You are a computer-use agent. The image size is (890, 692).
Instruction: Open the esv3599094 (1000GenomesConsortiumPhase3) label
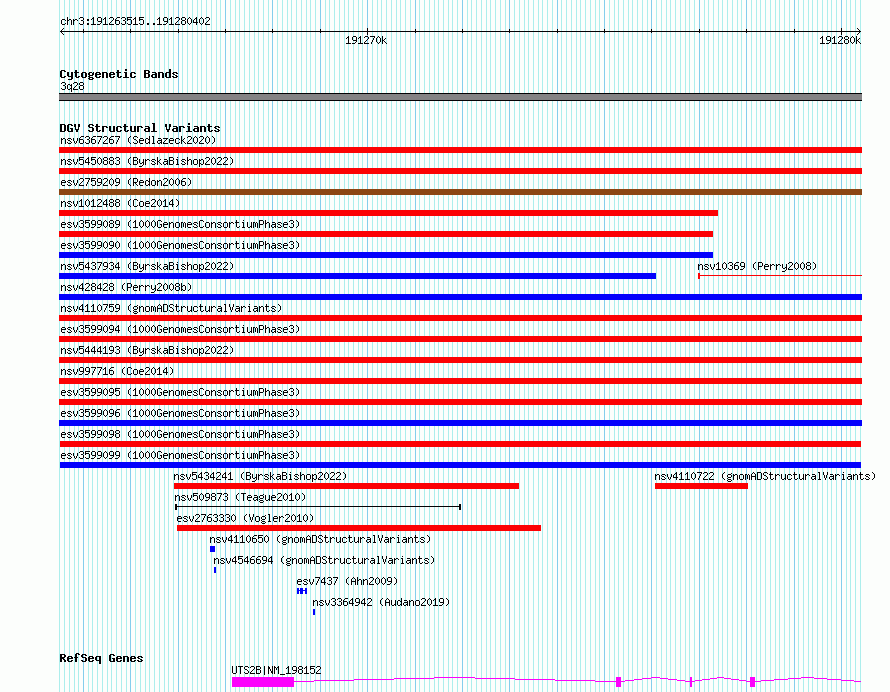click(x=180, y=329)
